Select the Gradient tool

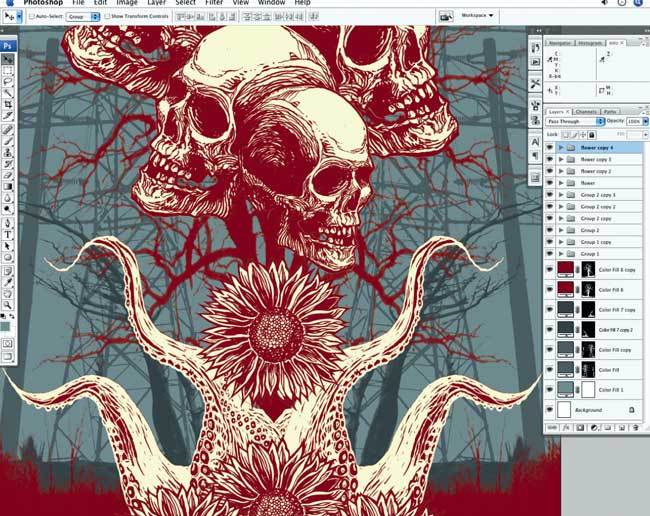coord(8,186)
